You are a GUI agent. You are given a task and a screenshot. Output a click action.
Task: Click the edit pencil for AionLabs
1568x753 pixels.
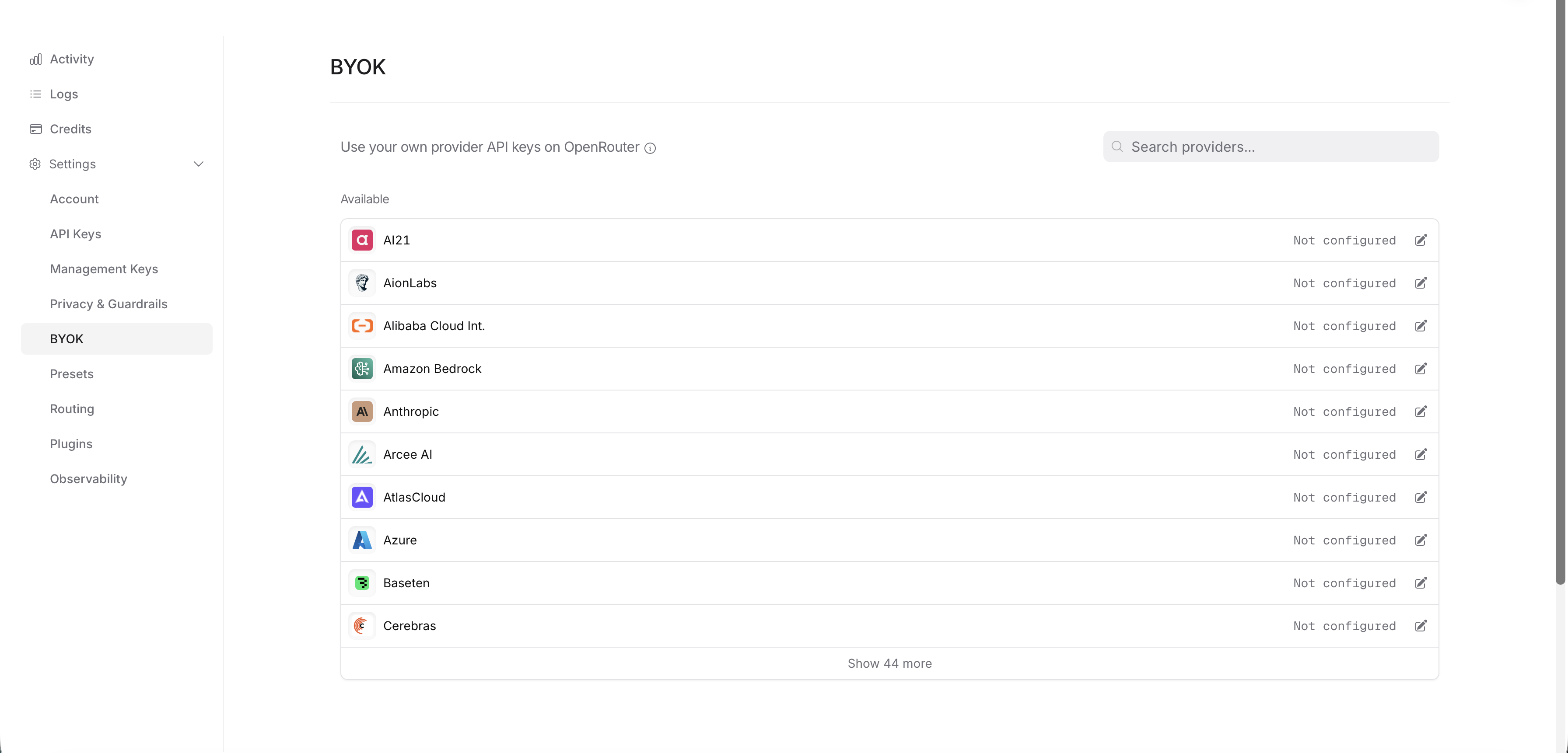1420,283
